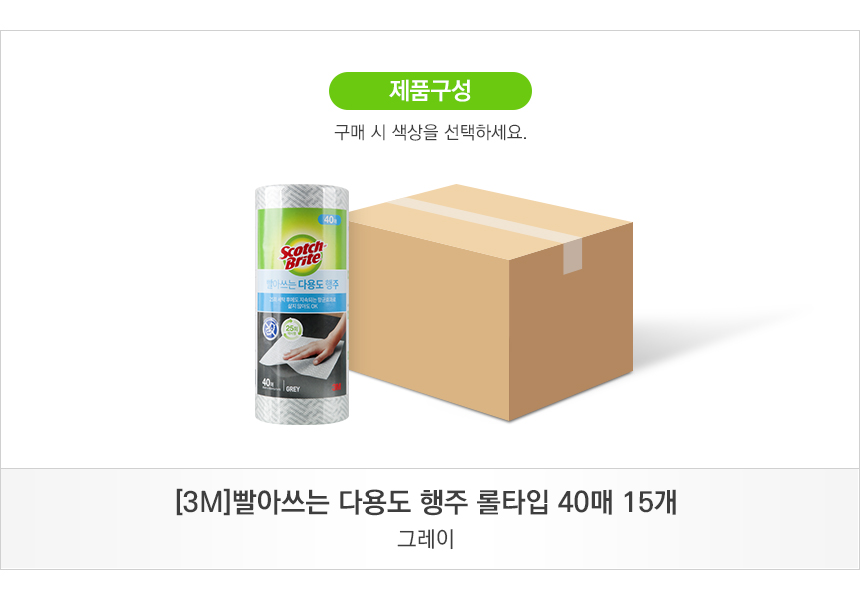Click the blue antibacterial banner on the roll
This screenshot has height=600, width=860.
point(303,302)
